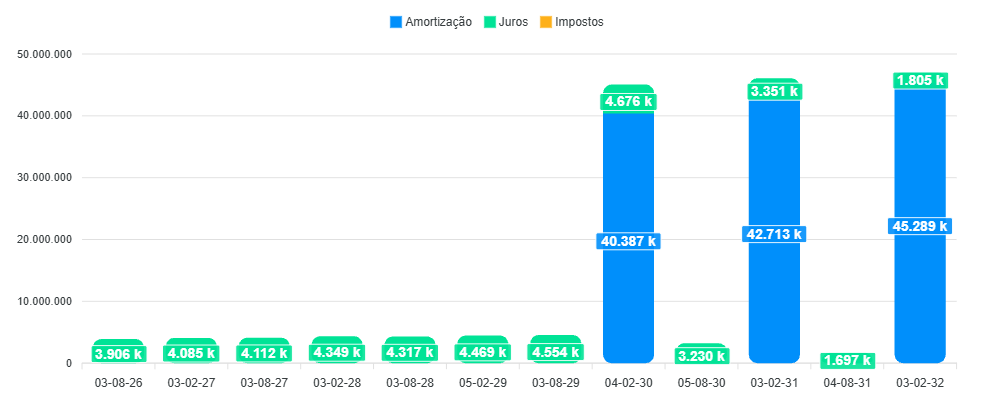This screenshot has height=400, width=992.
Task: Select the 42.713 k amortization bar label
Action: click(x=774, y=234)
